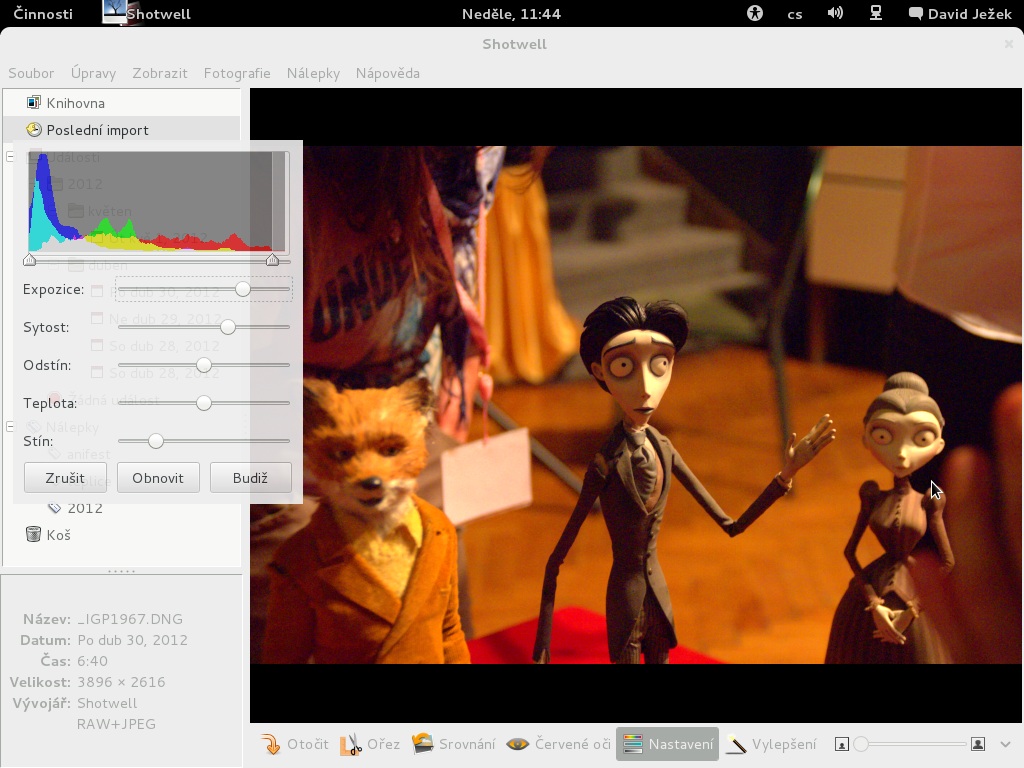1024x768 pixels.
Task: Open the Úpravy menu
Action: tap(93, 73)
